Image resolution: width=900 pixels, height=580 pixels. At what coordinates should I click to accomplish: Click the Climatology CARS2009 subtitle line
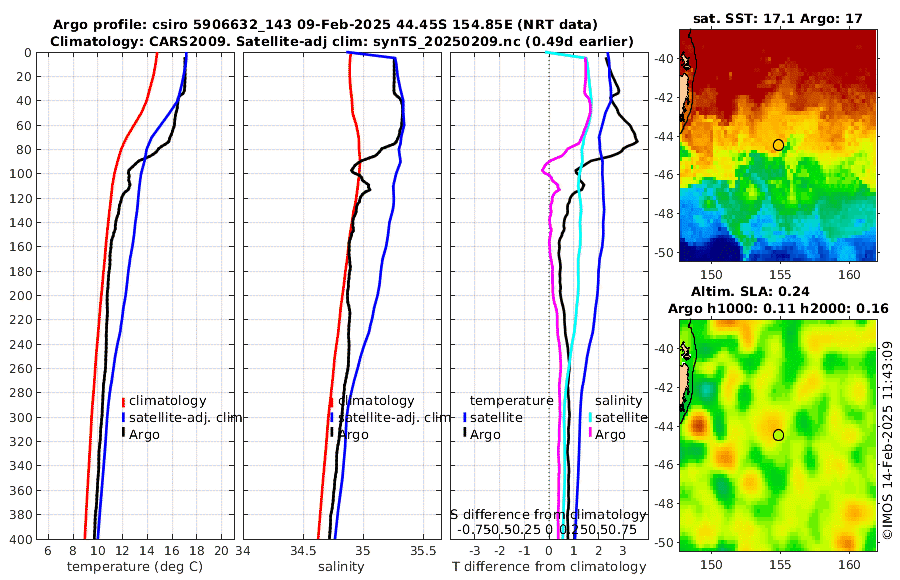pos(342,41)
